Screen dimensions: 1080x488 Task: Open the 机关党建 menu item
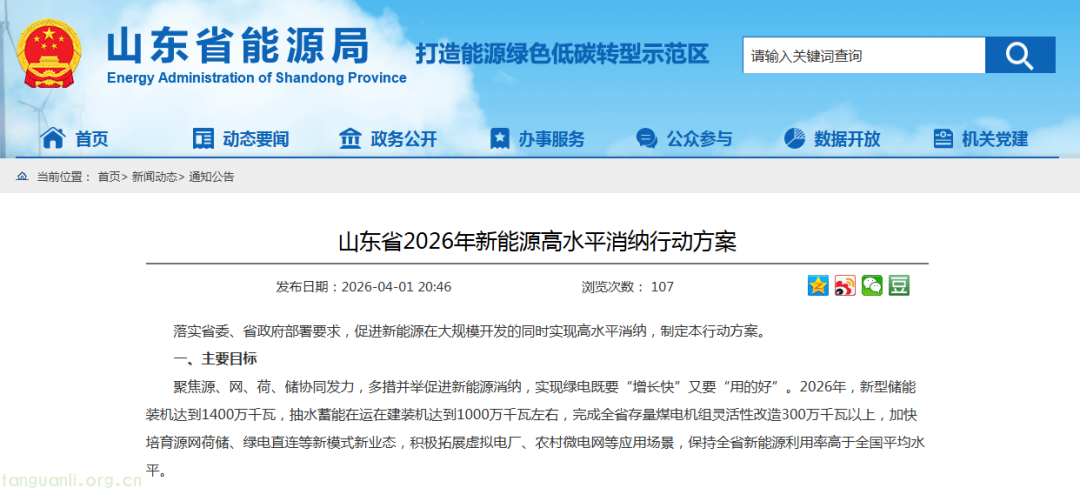pyautogui.click(x=995, y=139)
